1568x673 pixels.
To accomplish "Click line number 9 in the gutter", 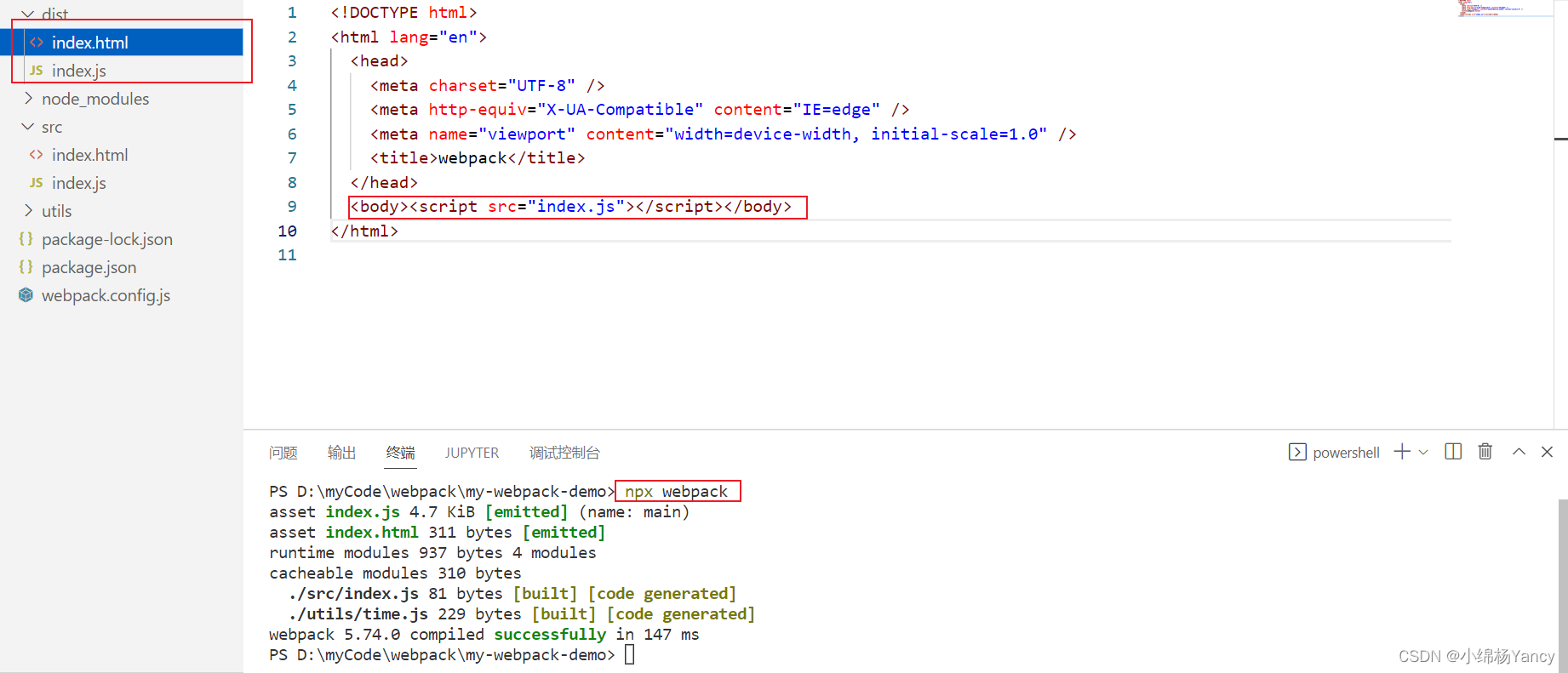I will [292, 207].
